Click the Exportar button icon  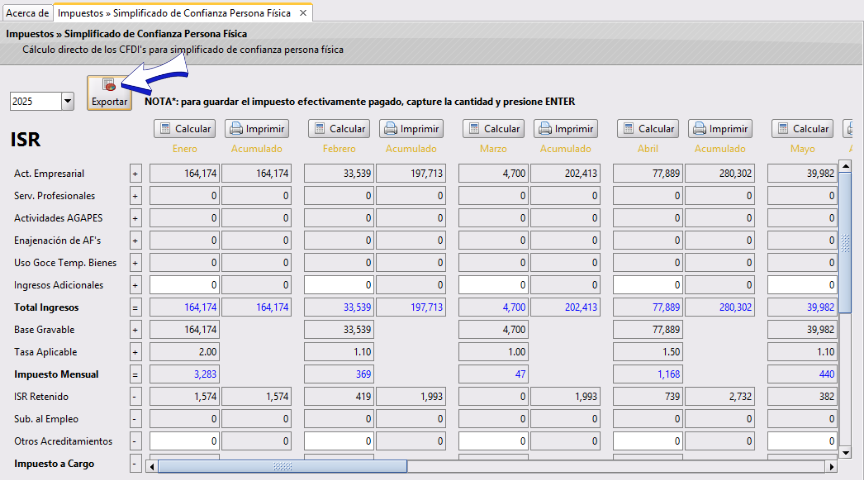pyautogui.click(x=109, y=87)
